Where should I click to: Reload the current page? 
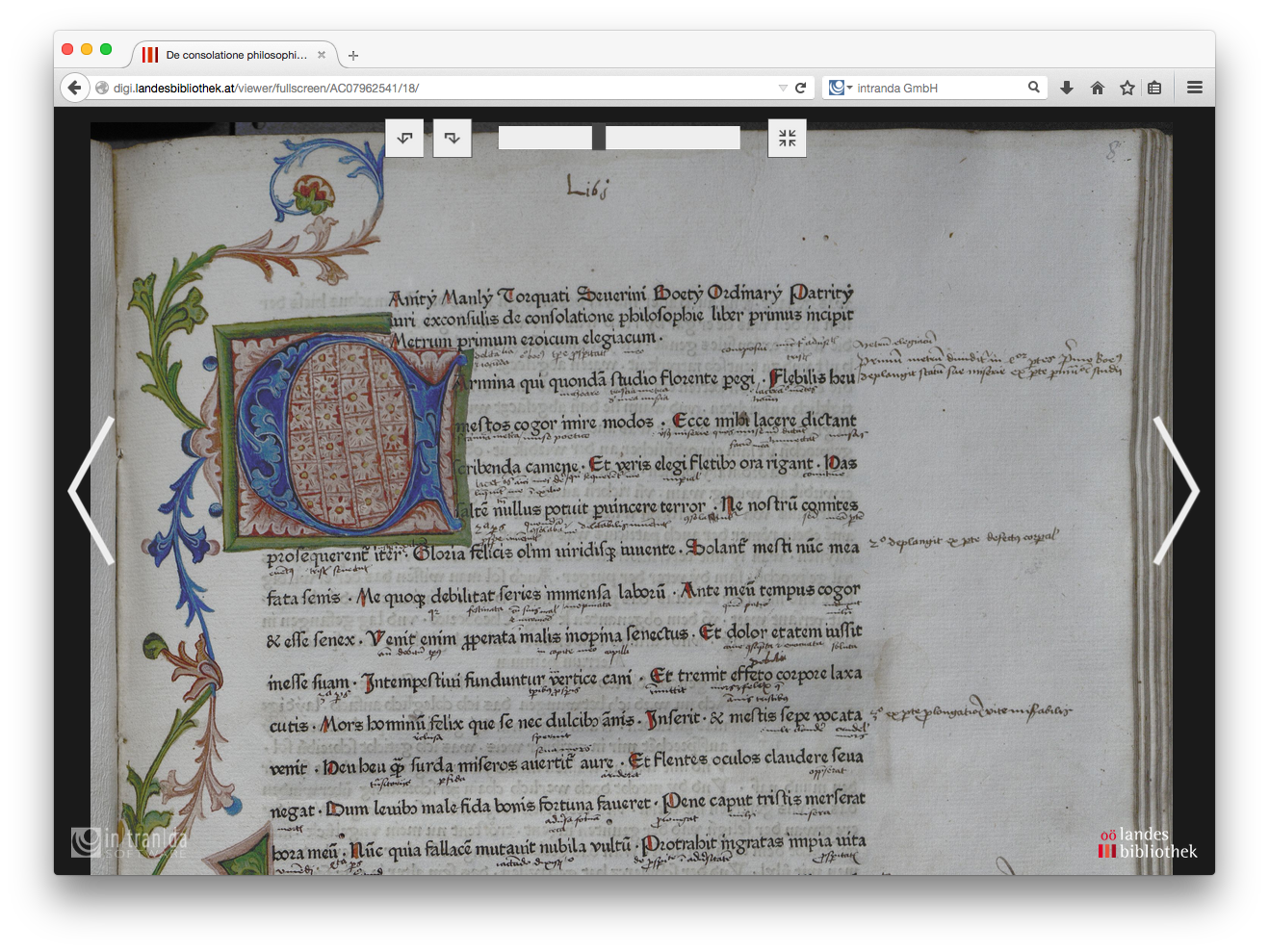coord(800,88)
